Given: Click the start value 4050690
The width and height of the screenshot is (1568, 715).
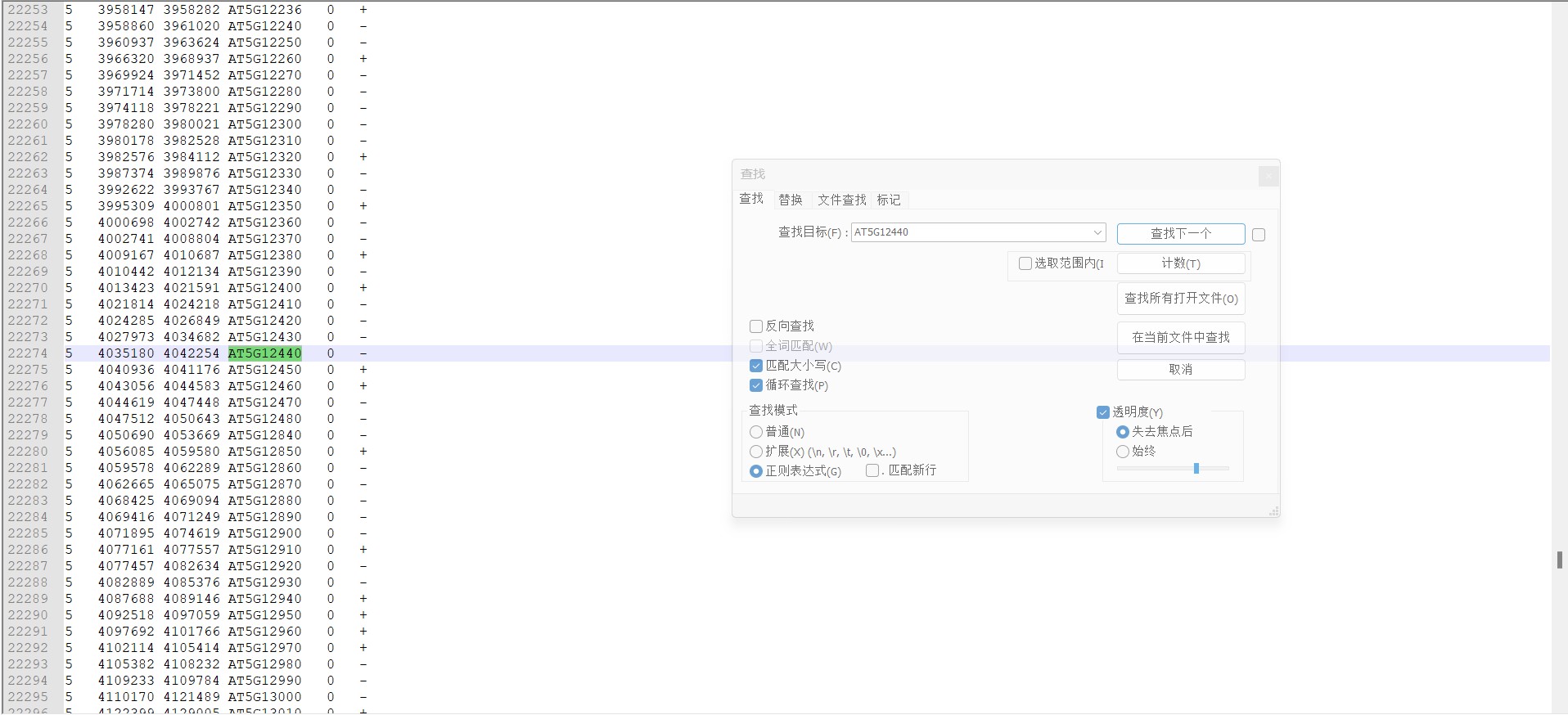Looking at the screenshot, I should pos(126,435).
